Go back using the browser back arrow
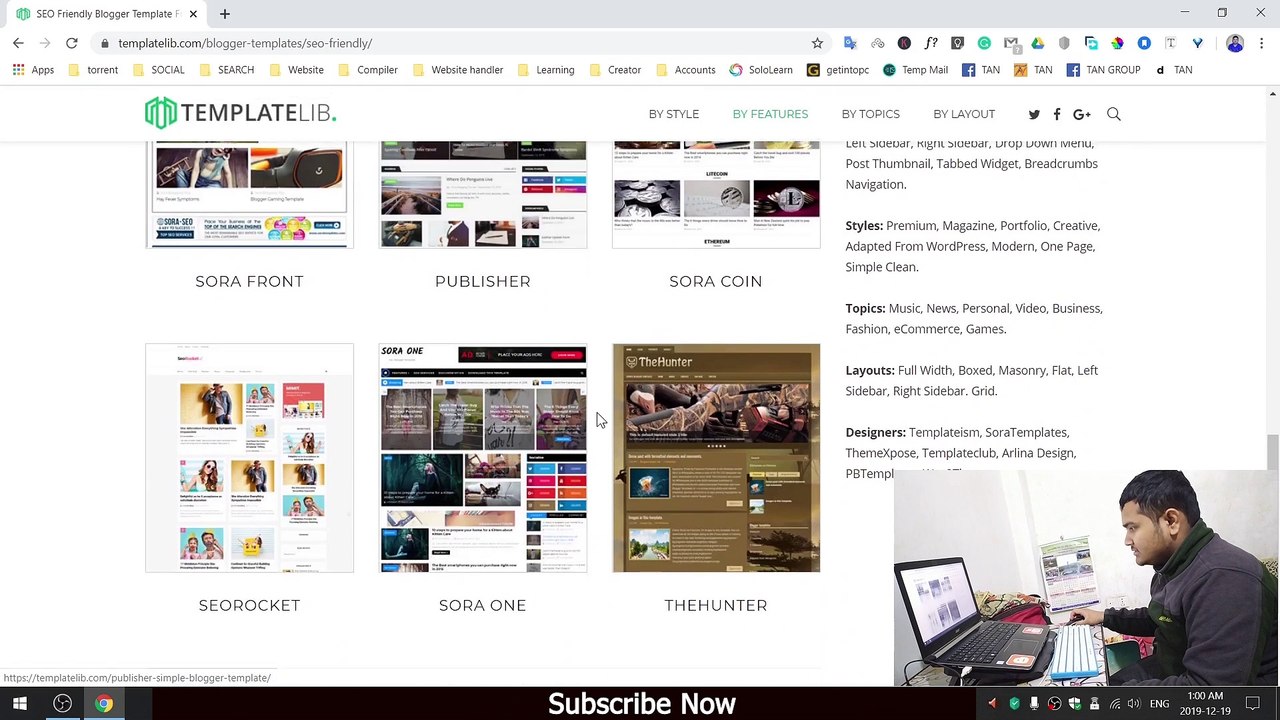This screenshot has width=1280, height=720. (18, 43)
